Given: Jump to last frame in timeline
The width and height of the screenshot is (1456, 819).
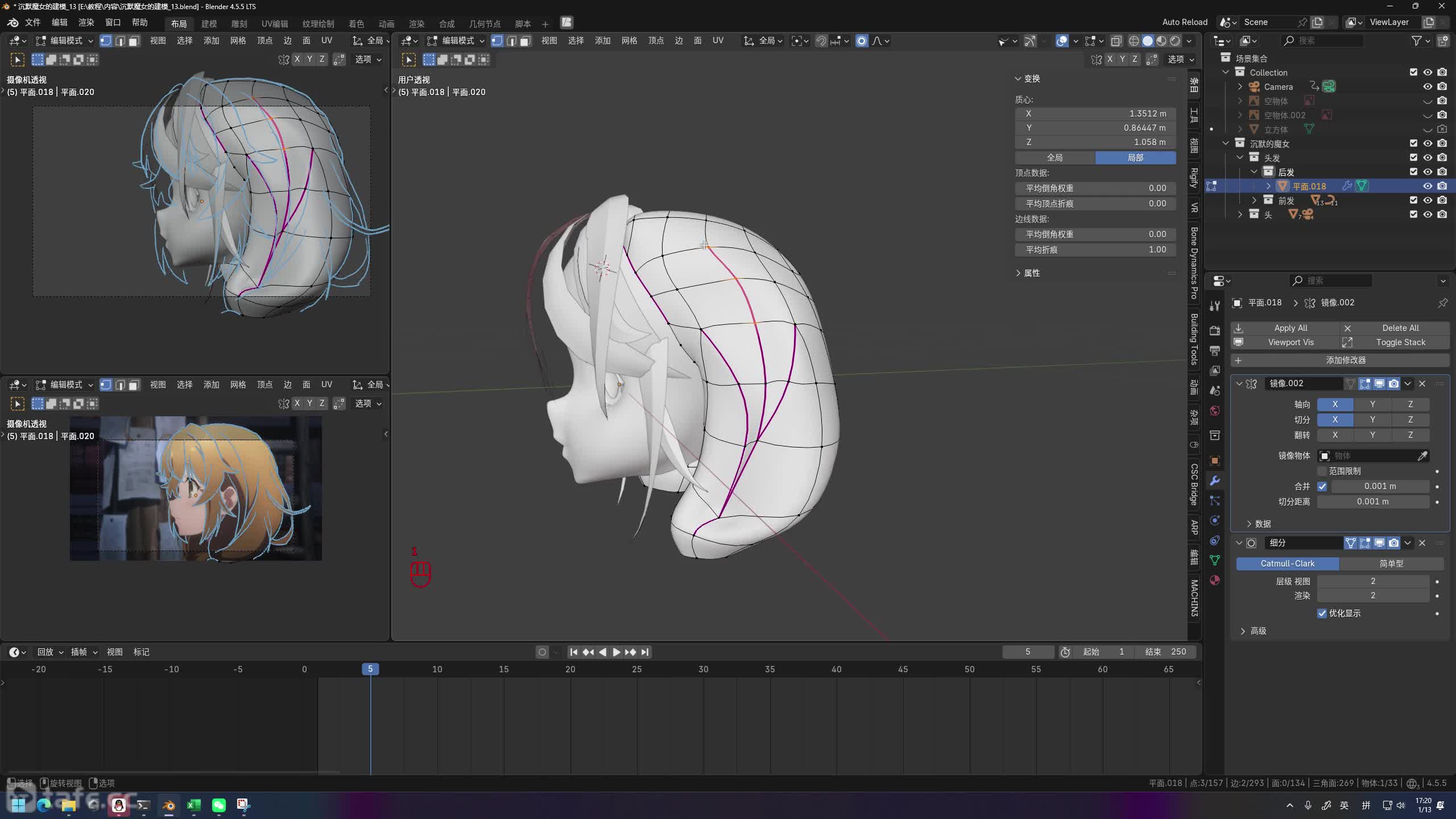Looking at the screenshot, I should coord(644,652).
